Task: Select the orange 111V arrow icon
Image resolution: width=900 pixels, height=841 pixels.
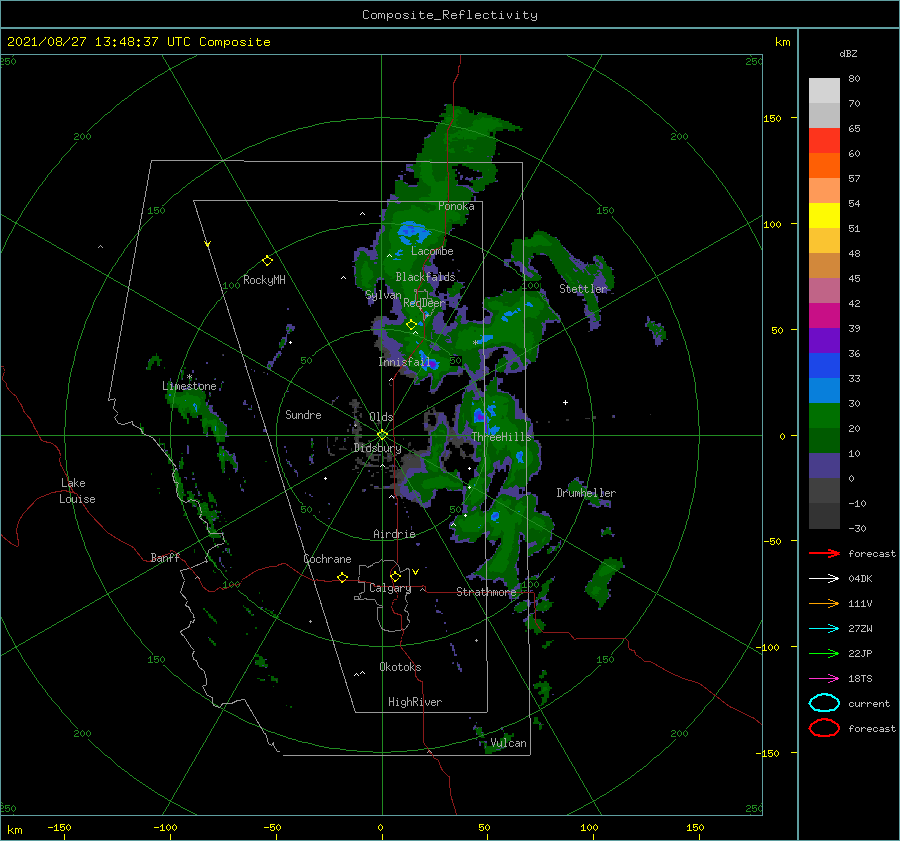Action: [x=824, y=603]
